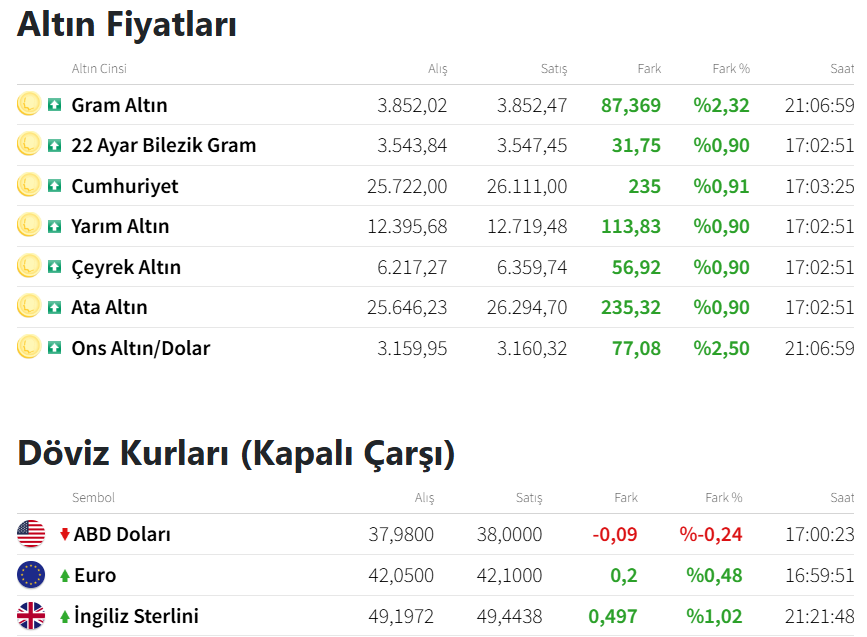The width and height of the screenshot is (867, 637).
Task: Click the Fark % header in gold table
Action: 730,69
